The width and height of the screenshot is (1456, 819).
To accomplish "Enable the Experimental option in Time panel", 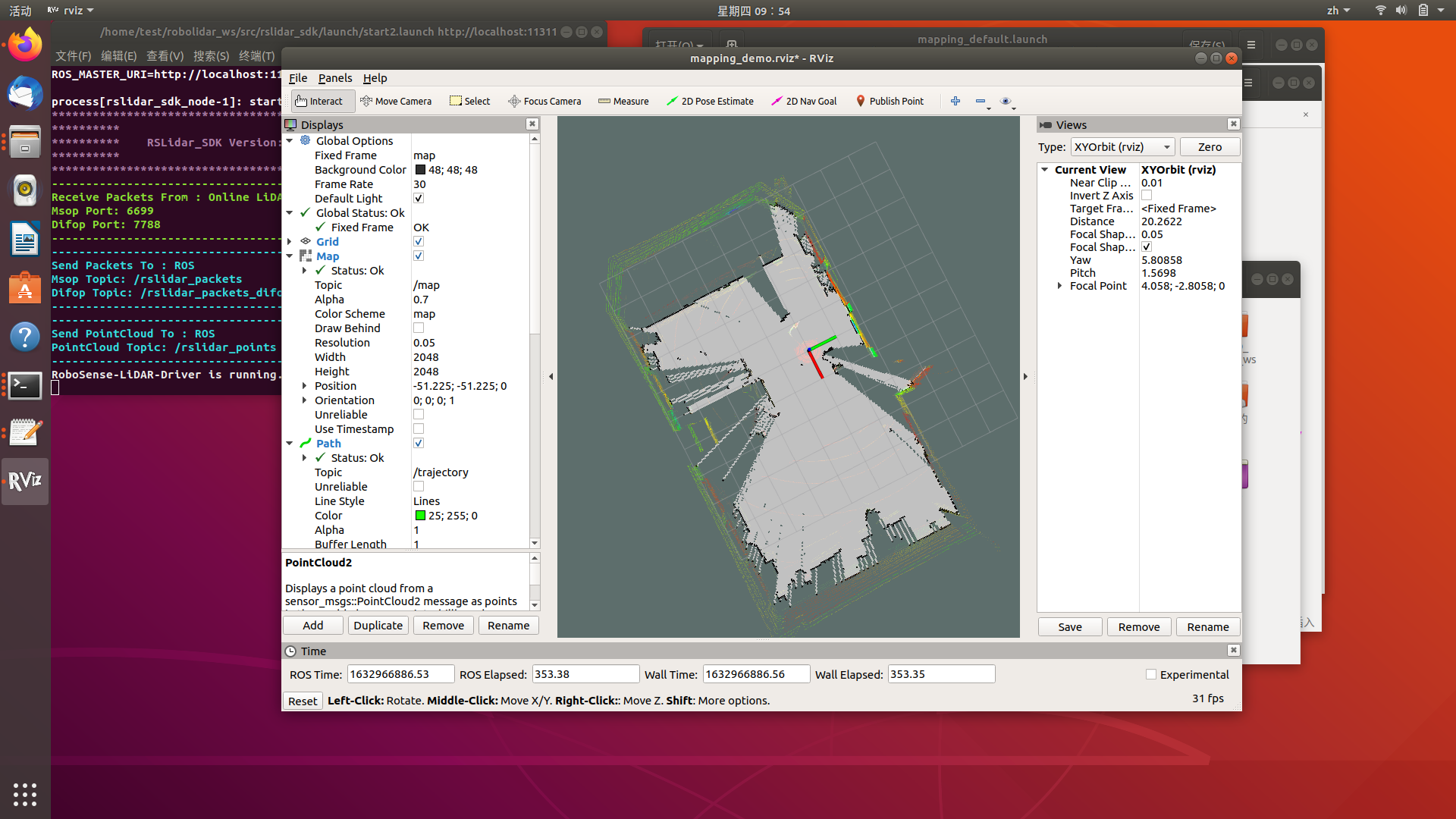I will pyautogui.click(x=1150, y=674).
